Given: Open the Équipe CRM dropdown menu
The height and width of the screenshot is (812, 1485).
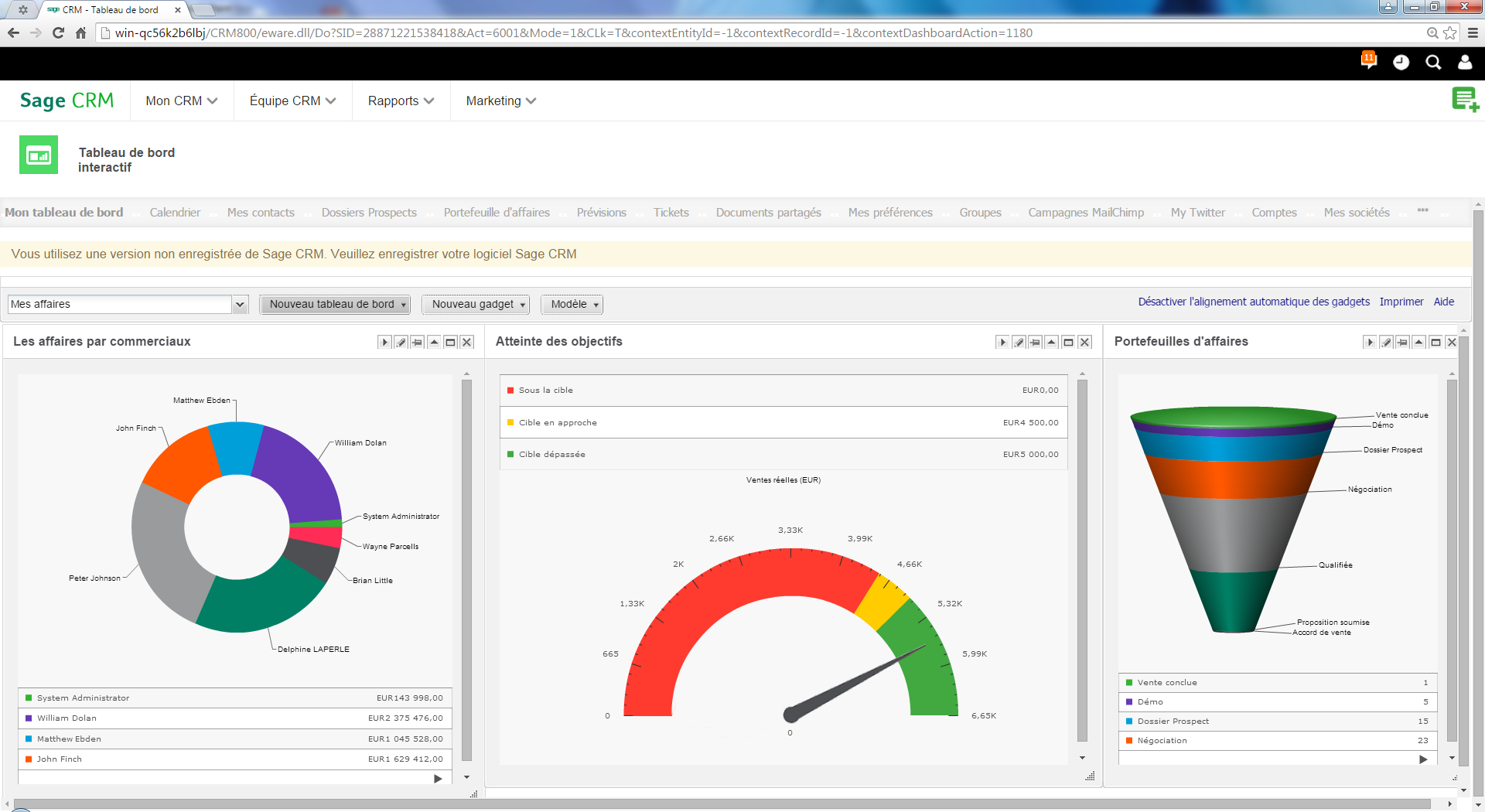Looking at the screenshot, I should coord(292,101).
